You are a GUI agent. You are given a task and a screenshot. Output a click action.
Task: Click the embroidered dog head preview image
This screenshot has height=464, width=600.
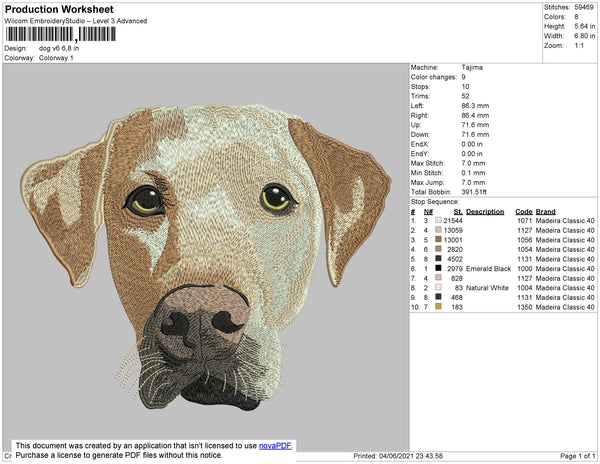pyautogui.click(x=206, y=257)
